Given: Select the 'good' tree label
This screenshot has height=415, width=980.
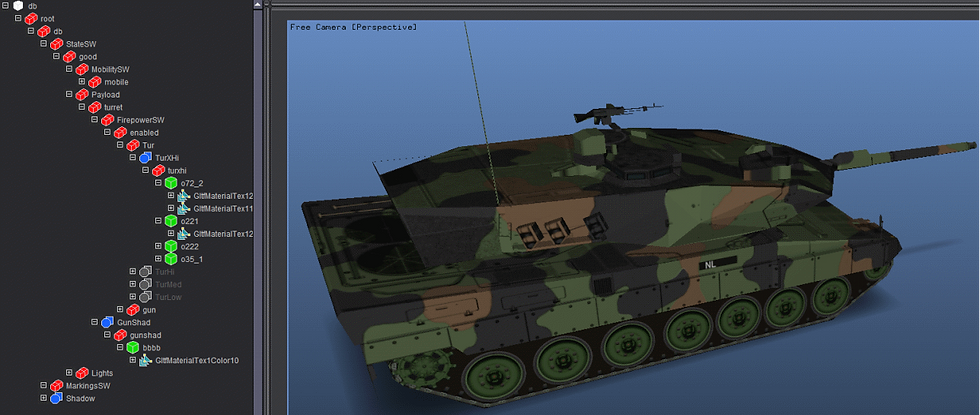Looking at the screenshot, I should (x=88, y=56).
